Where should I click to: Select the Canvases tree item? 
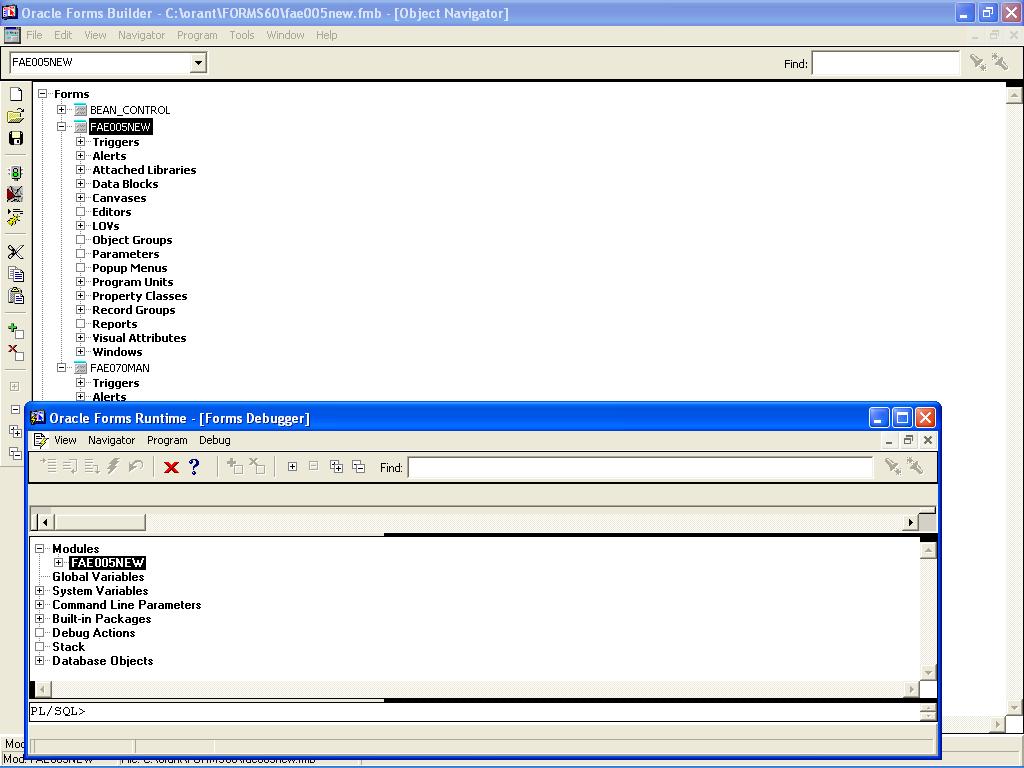click(x=119, y=198)
